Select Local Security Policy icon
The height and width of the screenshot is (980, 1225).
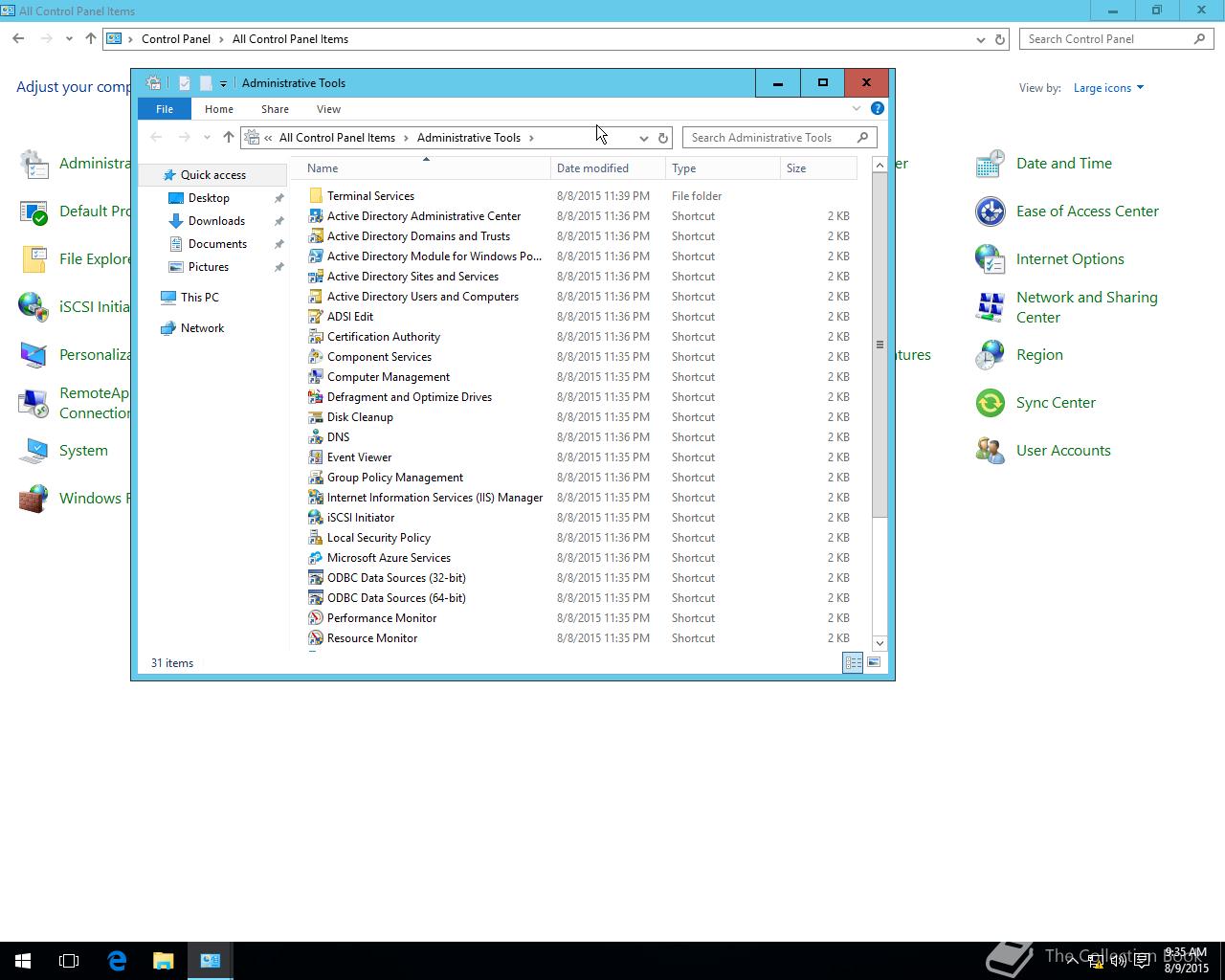pos(315,538)
